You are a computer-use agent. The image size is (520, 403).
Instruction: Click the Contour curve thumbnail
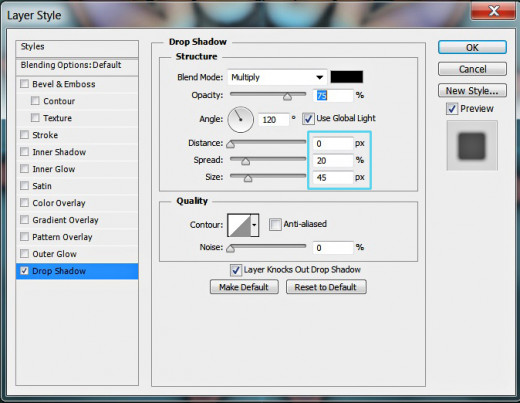tap(239, 225)
